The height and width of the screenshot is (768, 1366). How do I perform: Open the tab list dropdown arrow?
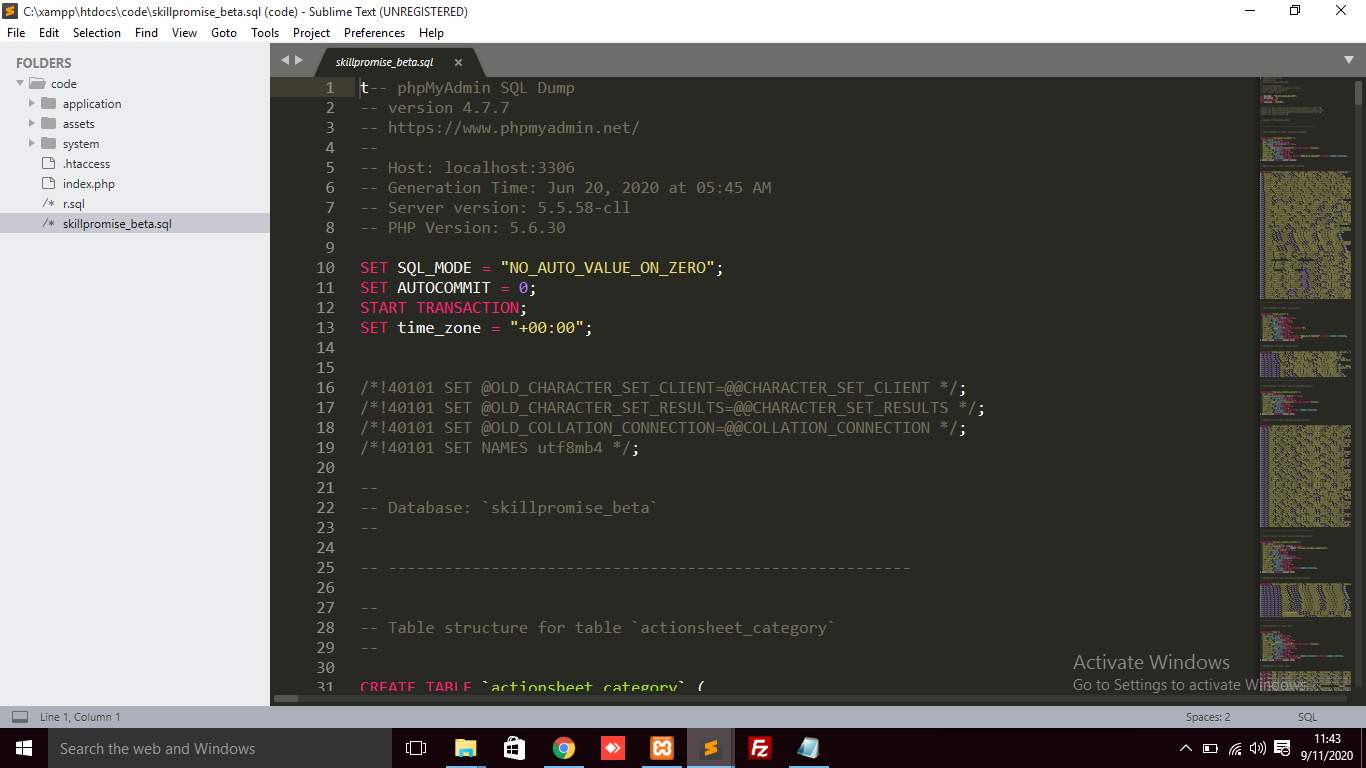click(x=1348, y=60)
